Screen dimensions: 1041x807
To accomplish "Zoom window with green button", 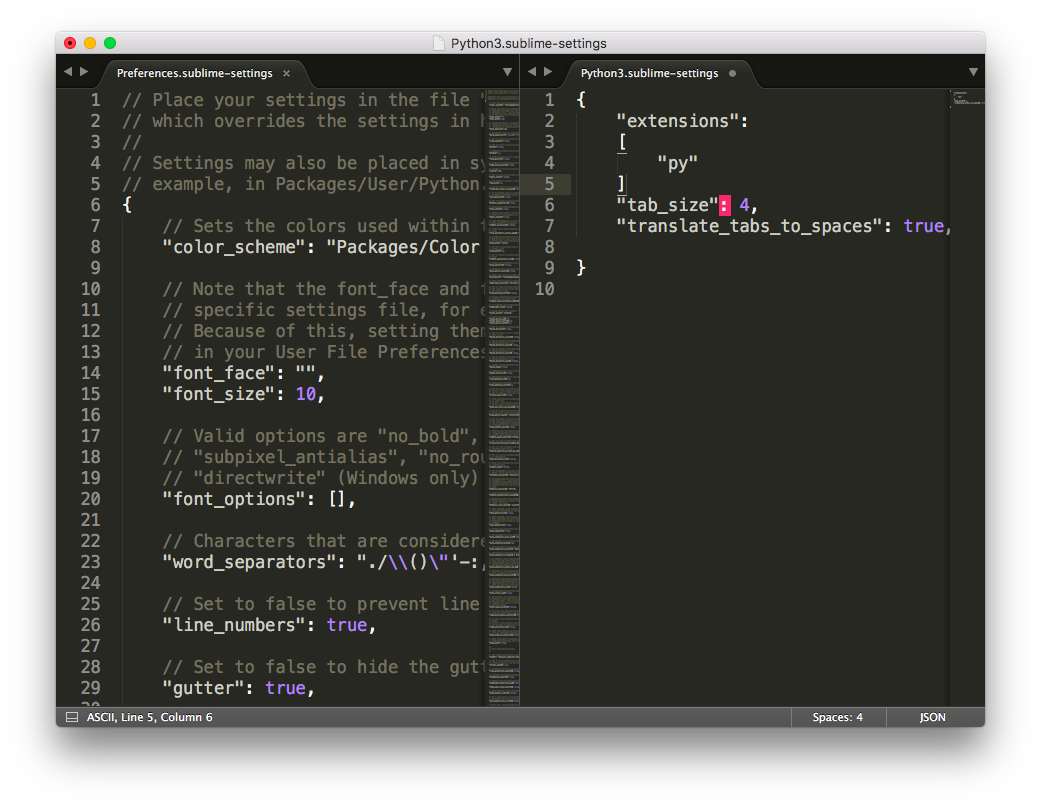I will click(110, 43).
